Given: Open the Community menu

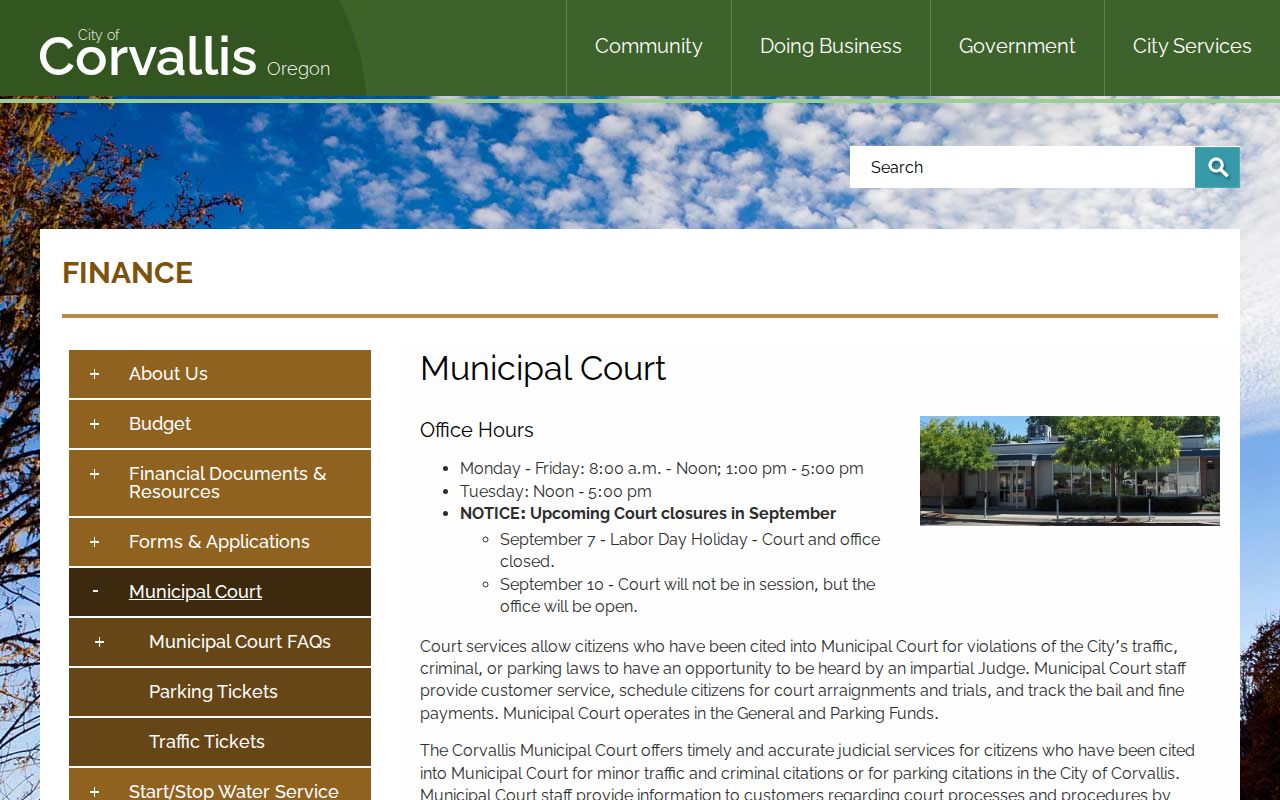Looking at the screenshot, I should 649,47.
